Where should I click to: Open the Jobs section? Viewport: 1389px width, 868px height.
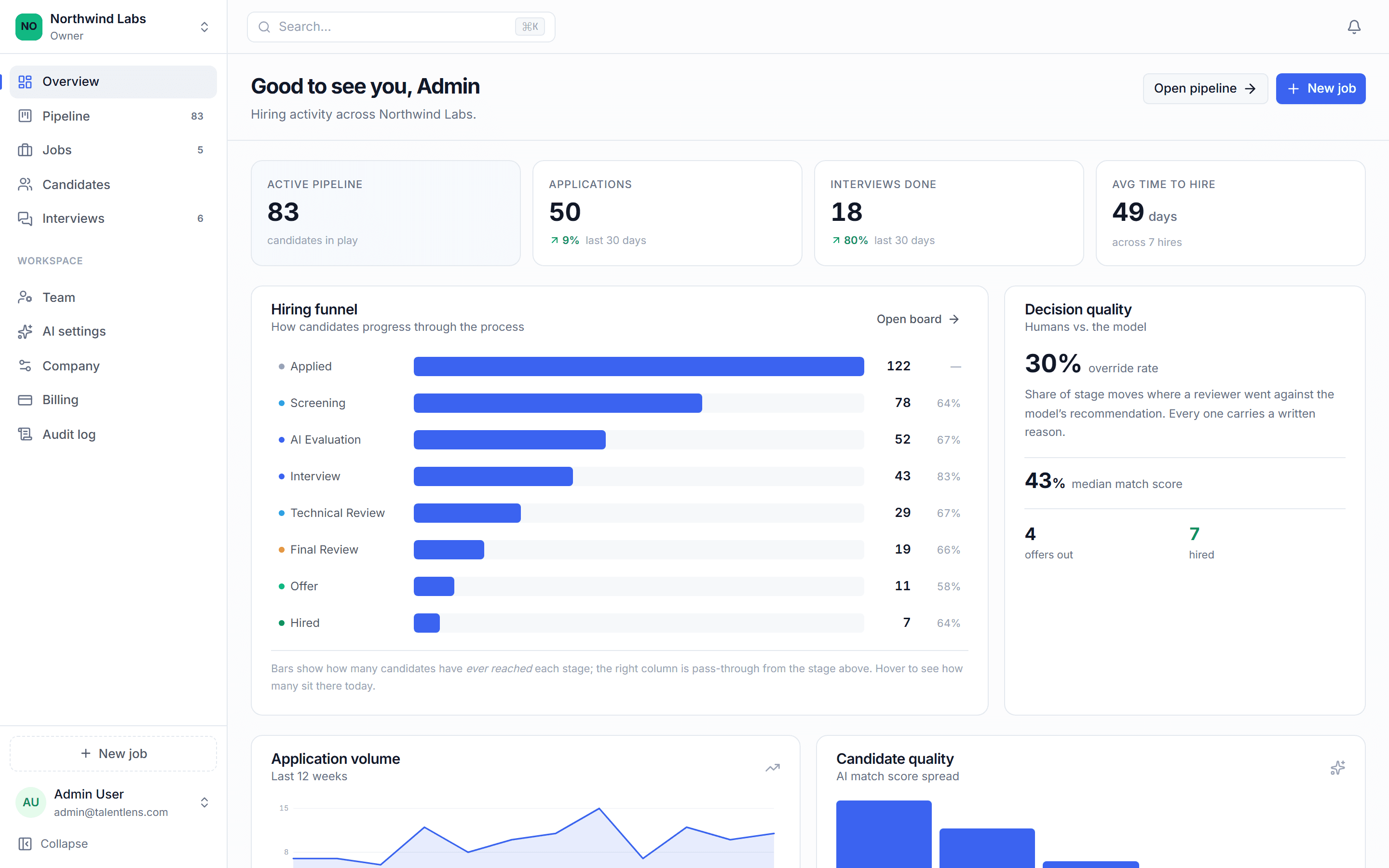(x=113, y=150)
